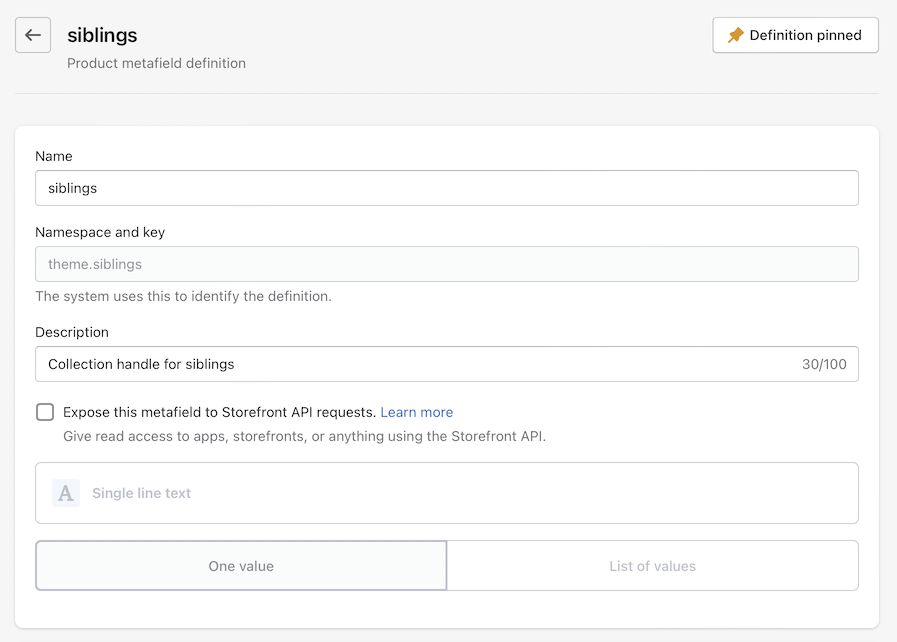This screenshot has width=897, height=642.
Task: Click the 30/100 character counter
Action: pyautogui.click(x=824, y=364)
